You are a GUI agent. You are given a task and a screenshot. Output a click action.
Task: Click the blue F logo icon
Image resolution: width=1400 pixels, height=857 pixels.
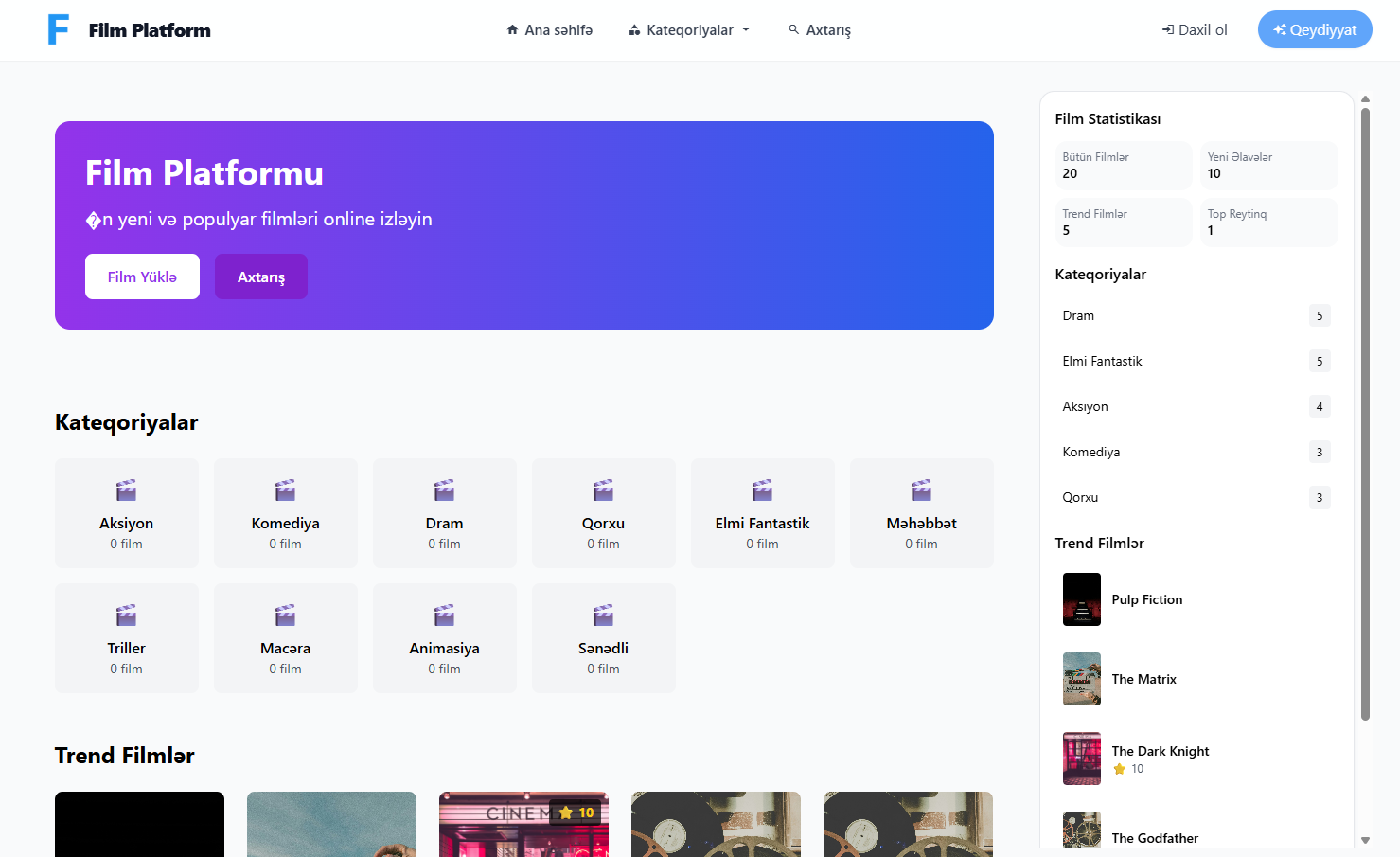[59, 29]
